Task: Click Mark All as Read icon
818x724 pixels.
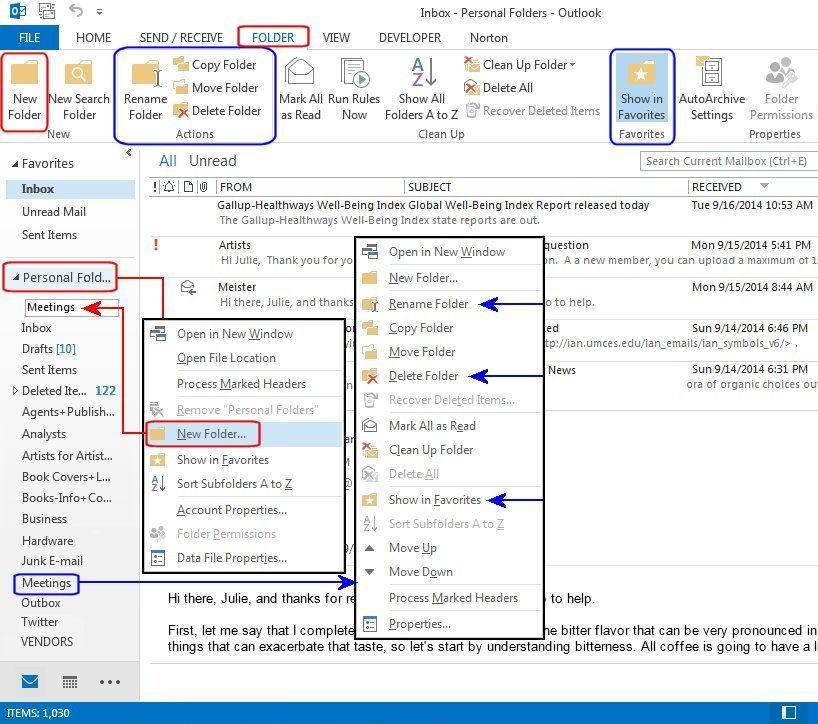Action: (300, 88)
